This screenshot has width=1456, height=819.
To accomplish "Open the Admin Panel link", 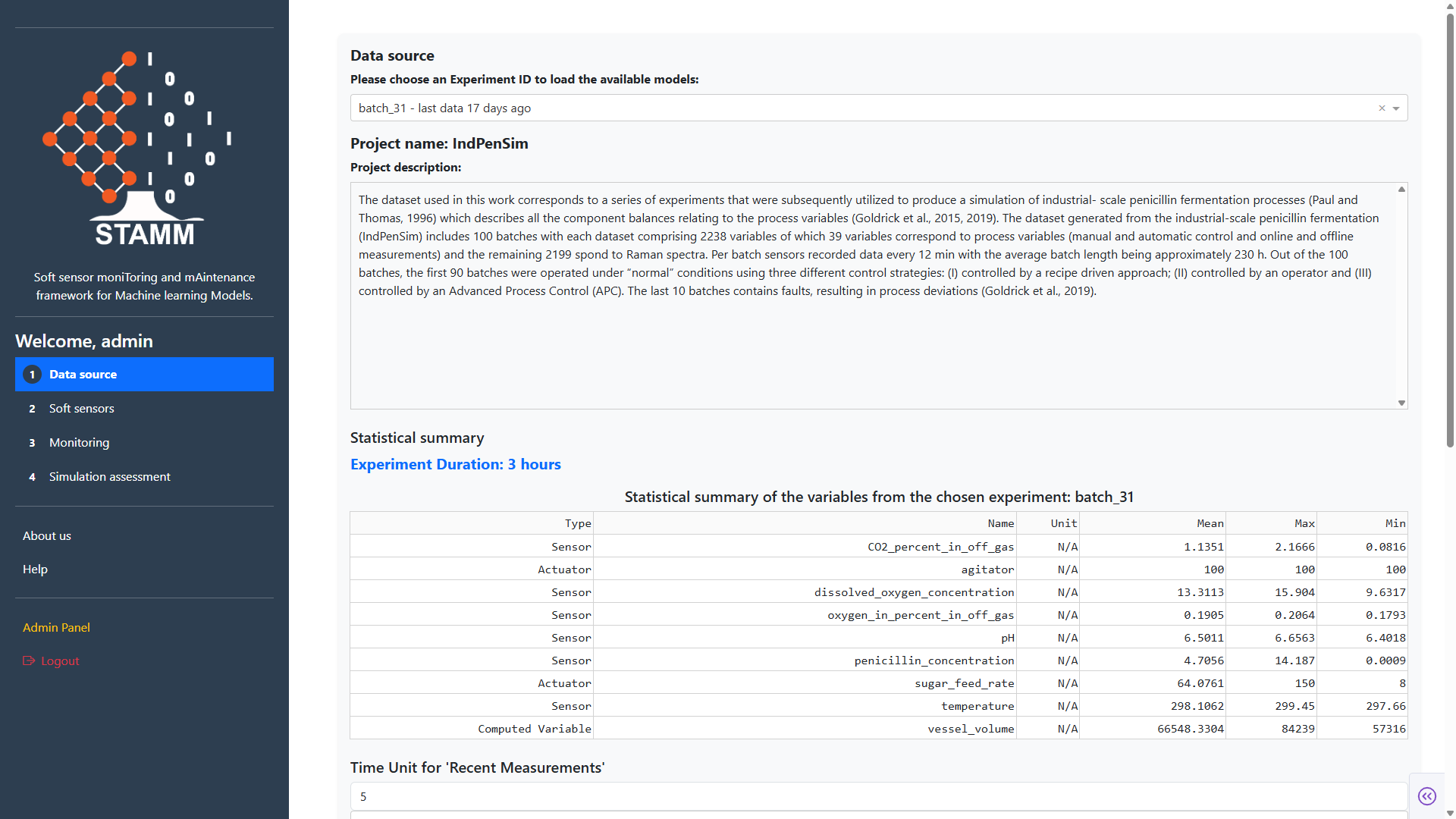I will click(56, 628).
